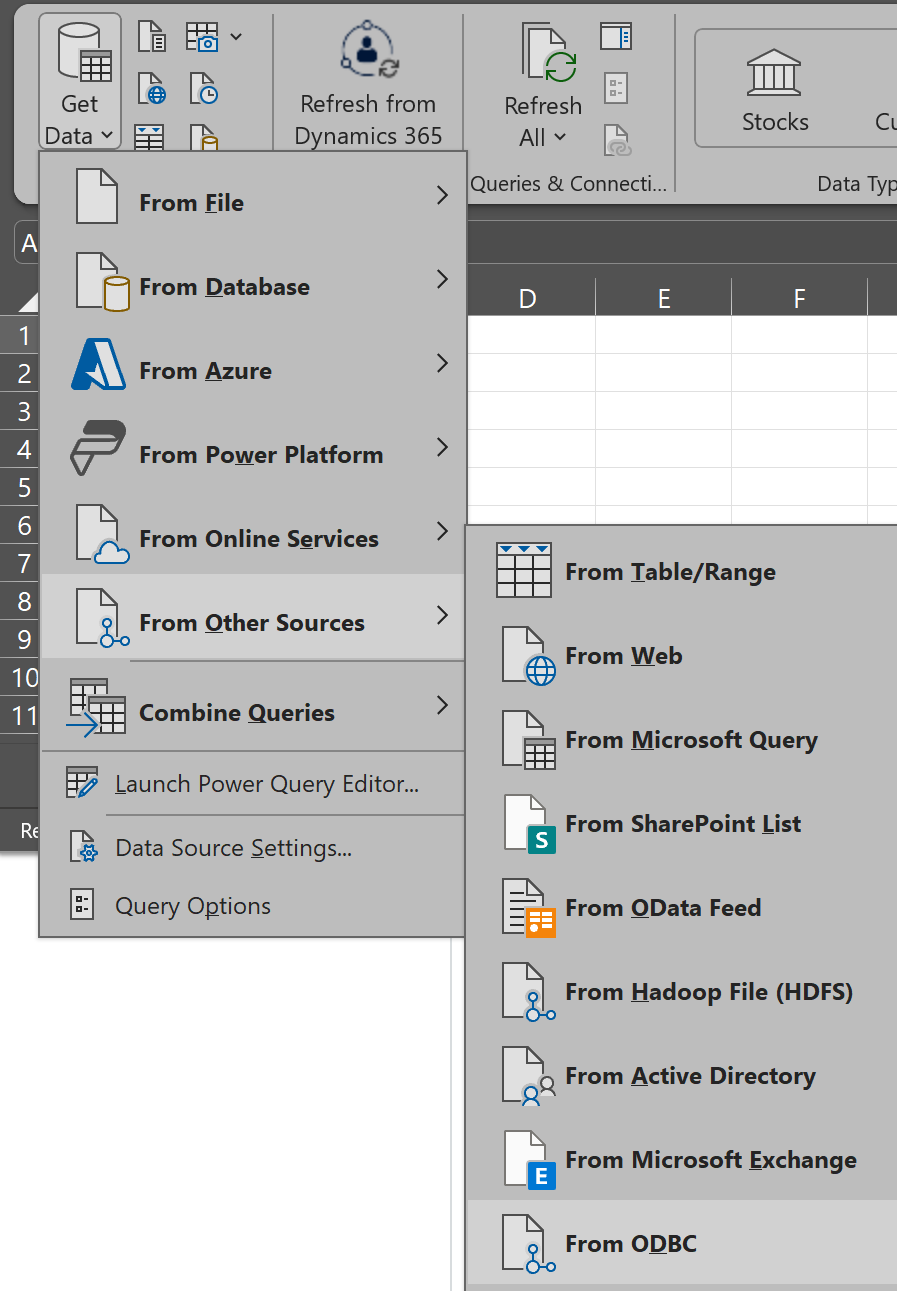Select From Other Sources menu item
This screenshot has height=1291, width=897.
(252, 616)
